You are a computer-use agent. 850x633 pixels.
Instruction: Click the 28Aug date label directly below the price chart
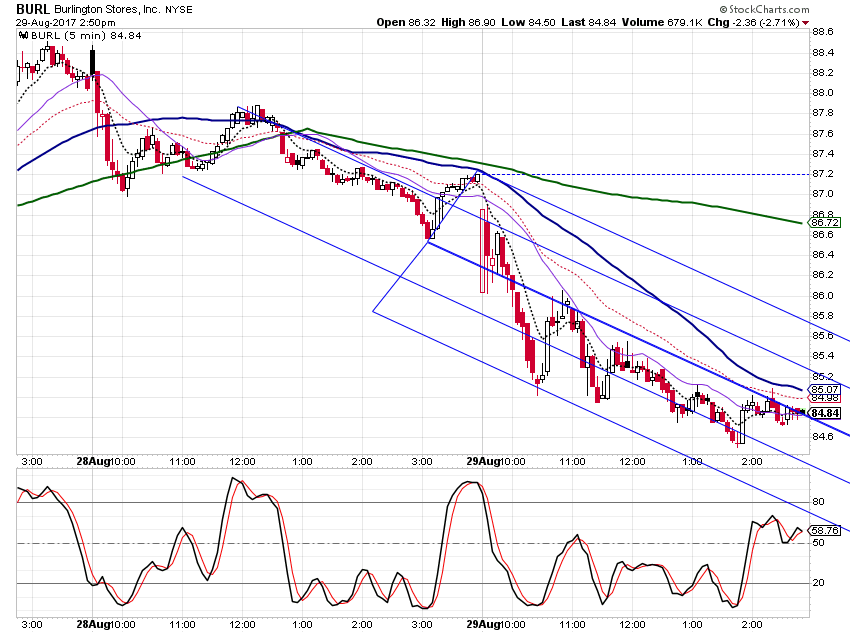[93, 461]
